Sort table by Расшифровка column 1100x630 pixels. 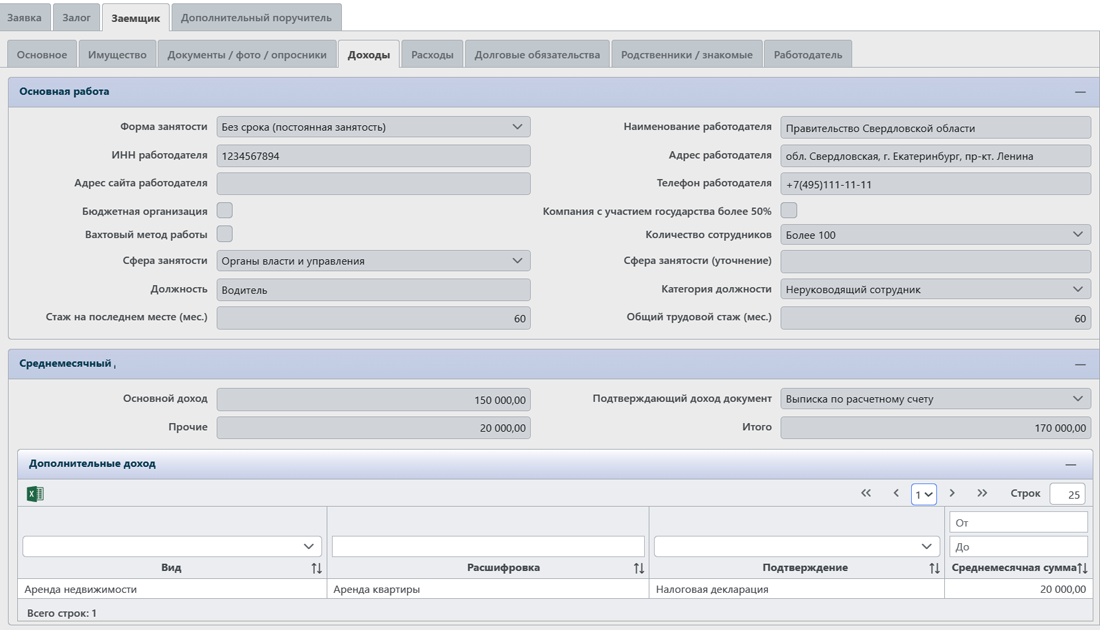coord(639,568)
